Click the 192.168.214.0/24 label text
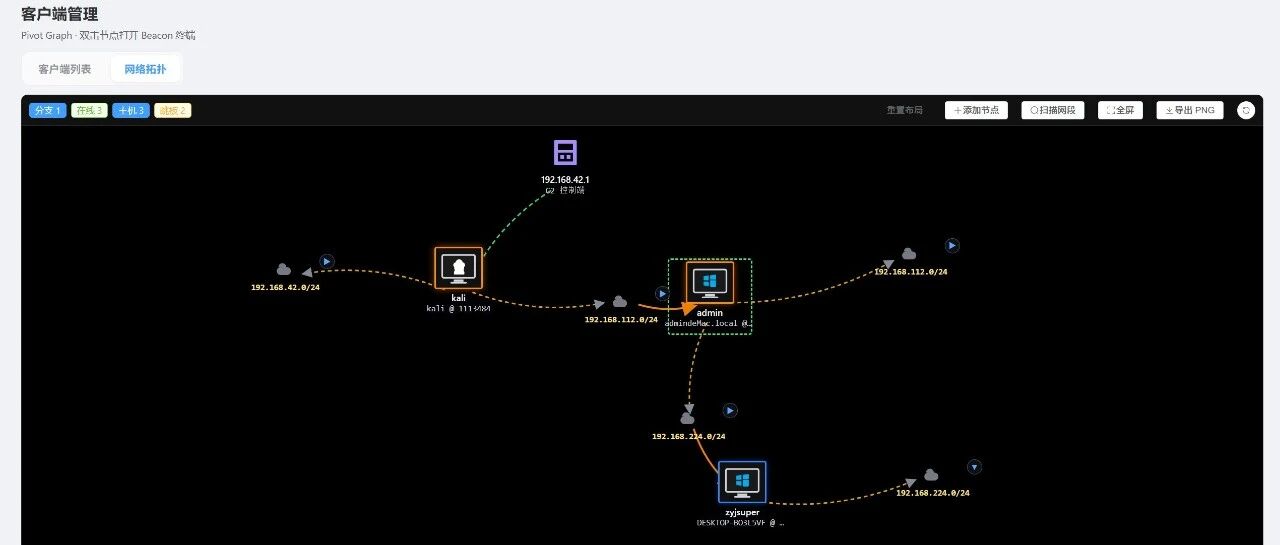 click(x=688, y=436)
